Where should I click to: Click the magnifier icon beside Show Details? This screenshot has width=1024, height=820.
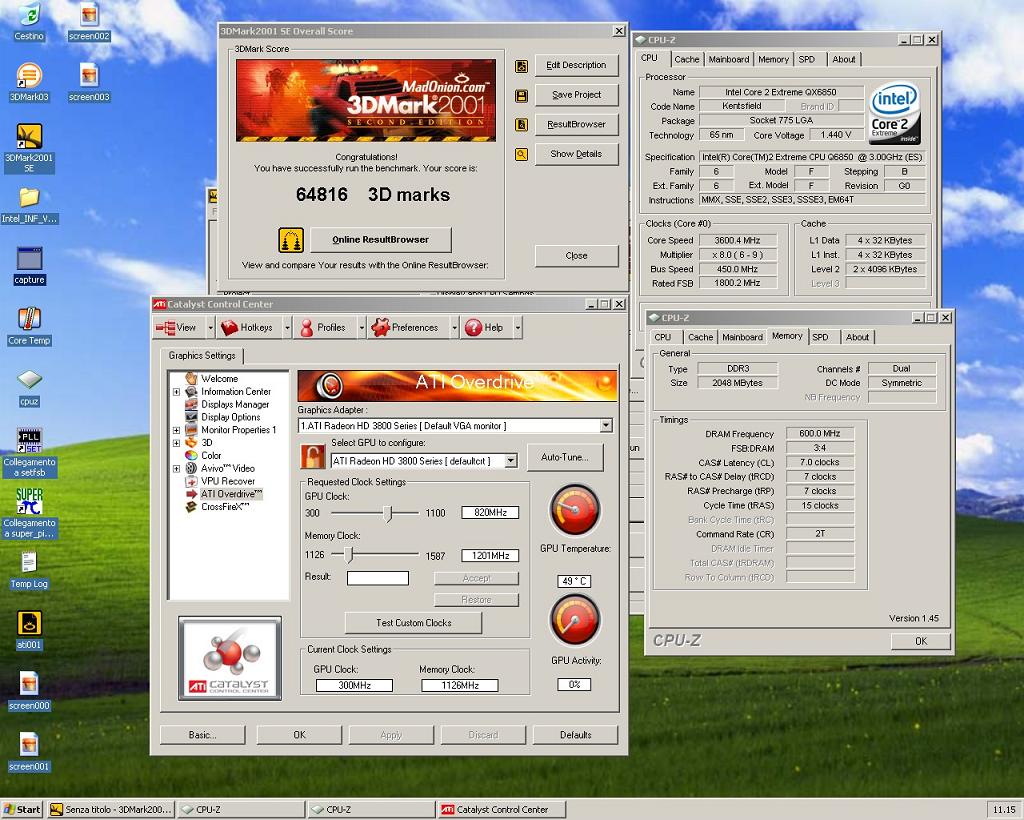click(x=521, y=155)
